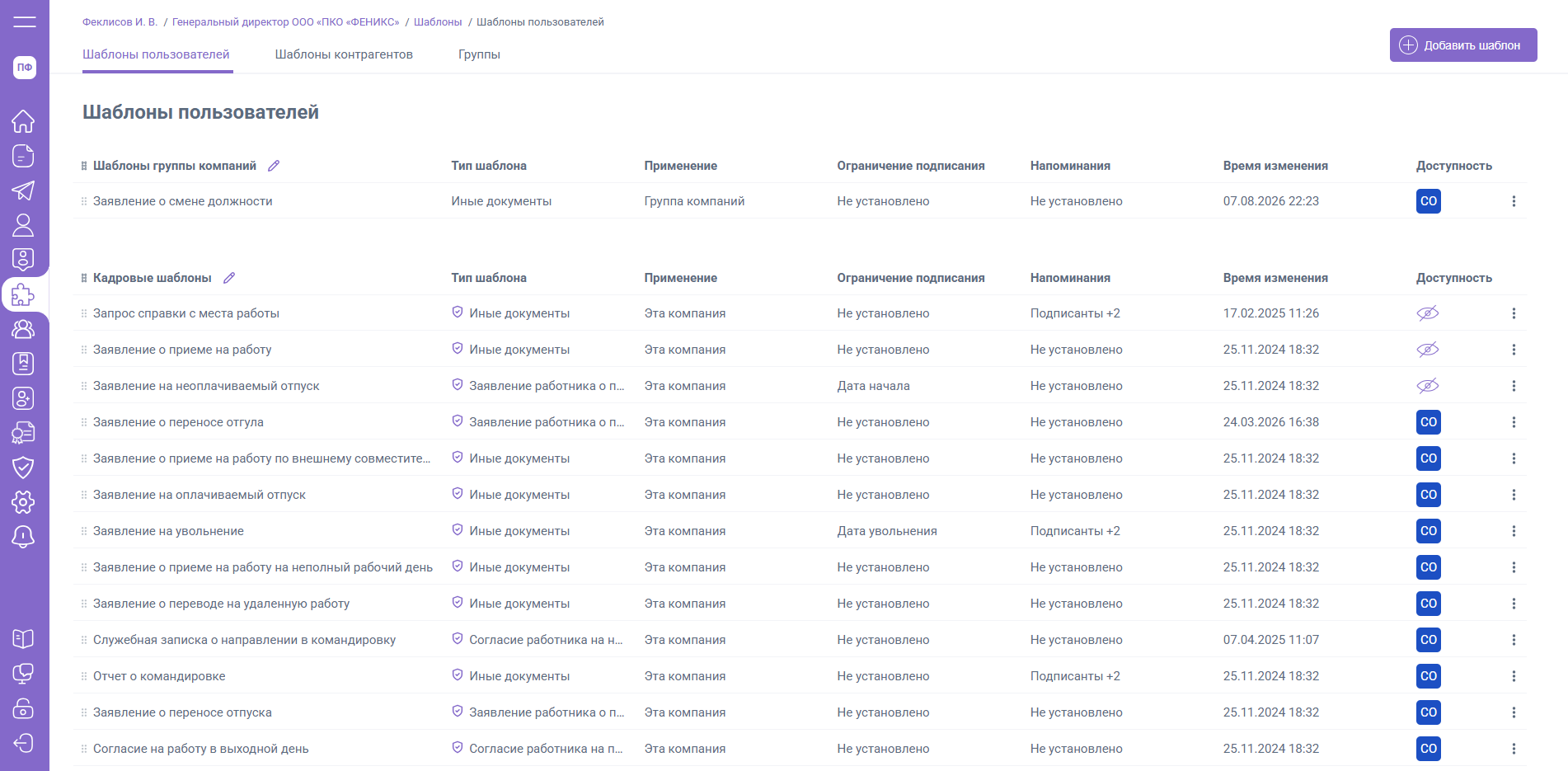Edit Кадровые шаблоны group with pencil
1568x771 pixels.
(x=229, y=278)
